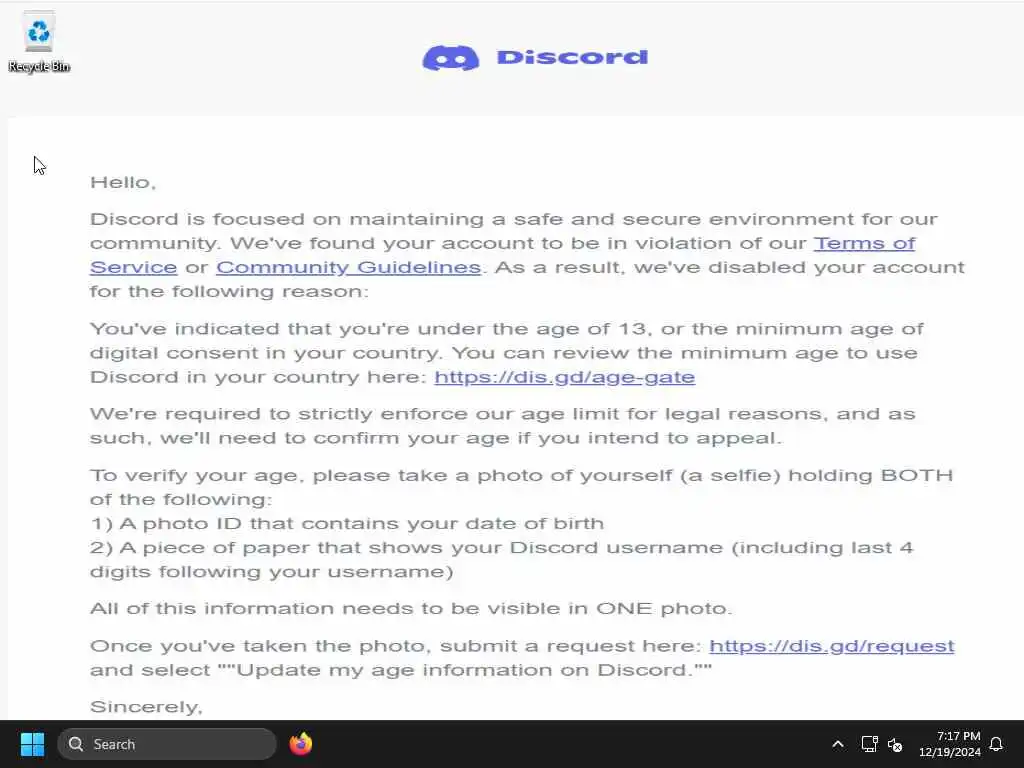The width and height of the screenshot is (1024, 768).
Task: Open the clock and date flyout
Action: (950, 744)
